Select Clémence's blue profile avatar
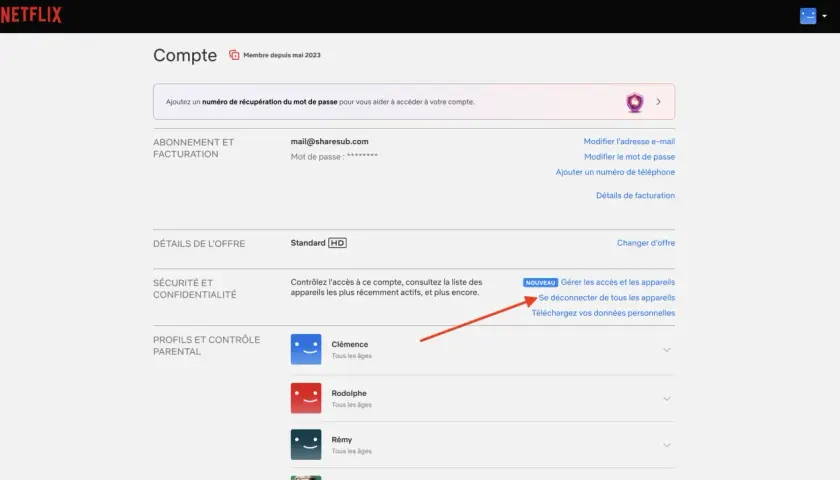 click(x=306, y=349)
